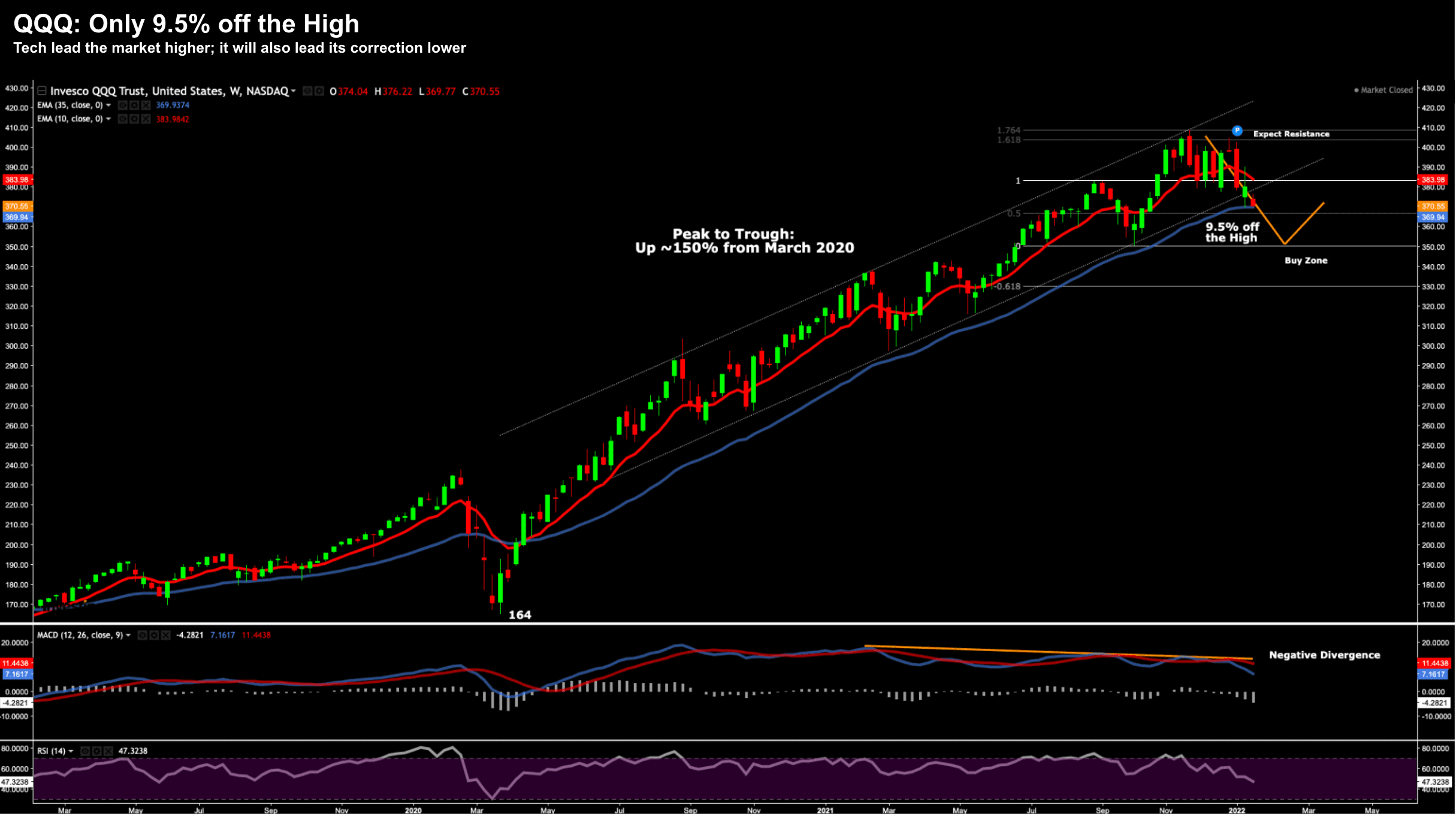Collapse legend using minus box by Invesco
1456x814 pixels.
pos(42,91)
